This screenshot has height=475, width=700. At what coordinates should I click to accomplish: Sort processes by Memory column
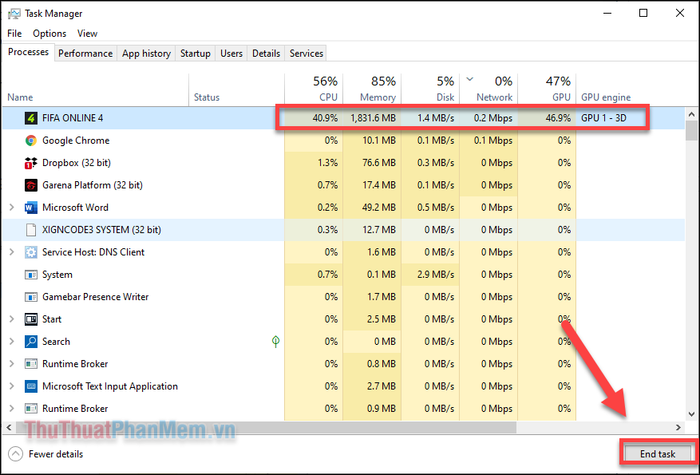pyautogui.click(x=371, y=90)
